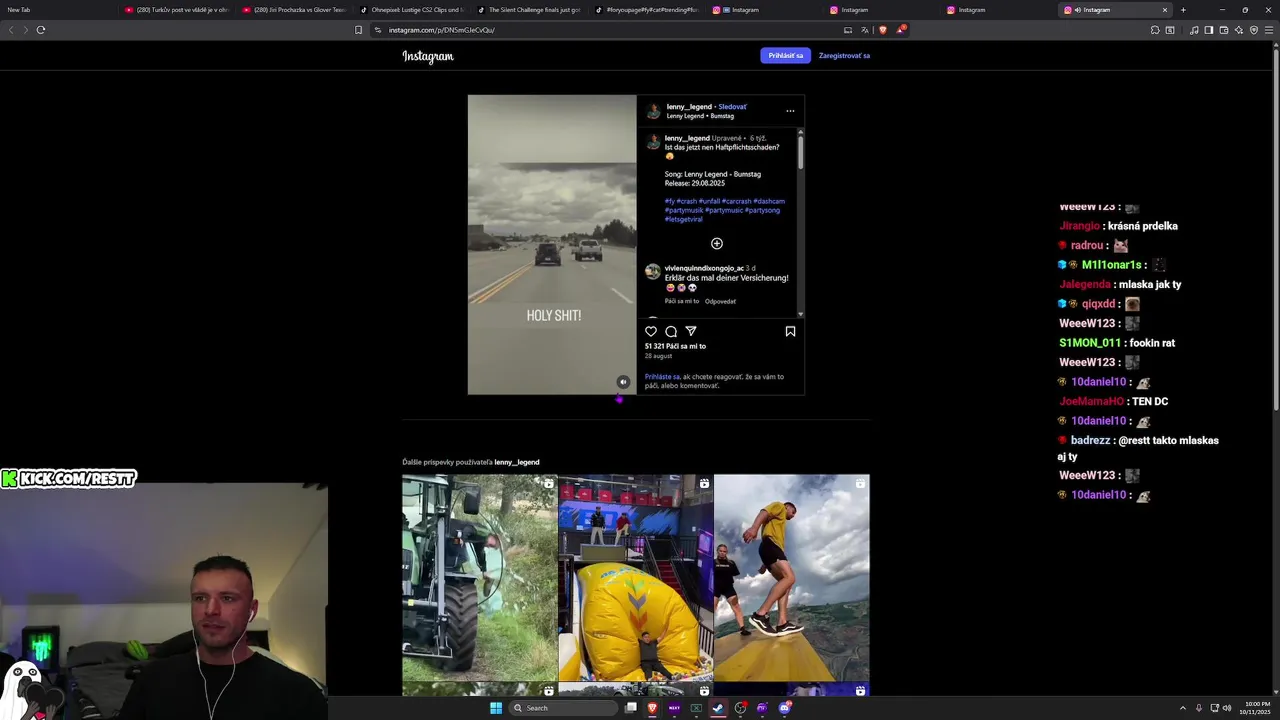
Task: Open Windows Start menu
Action: [x=496, y=708]
